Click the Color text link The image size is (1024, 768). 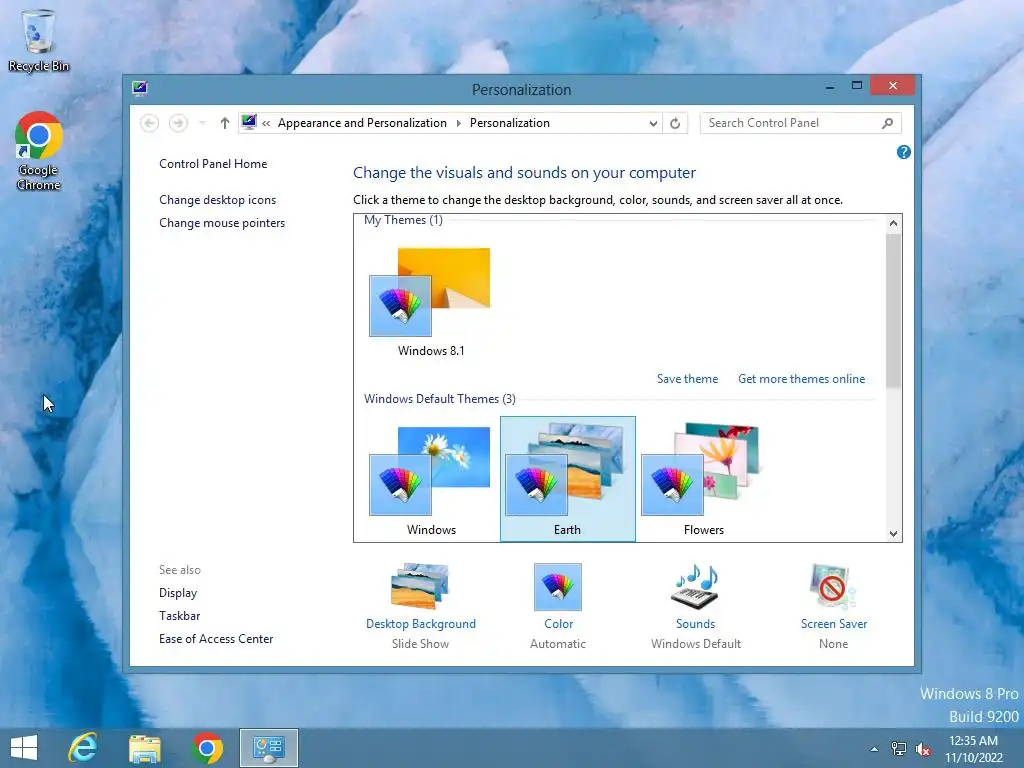558,624
